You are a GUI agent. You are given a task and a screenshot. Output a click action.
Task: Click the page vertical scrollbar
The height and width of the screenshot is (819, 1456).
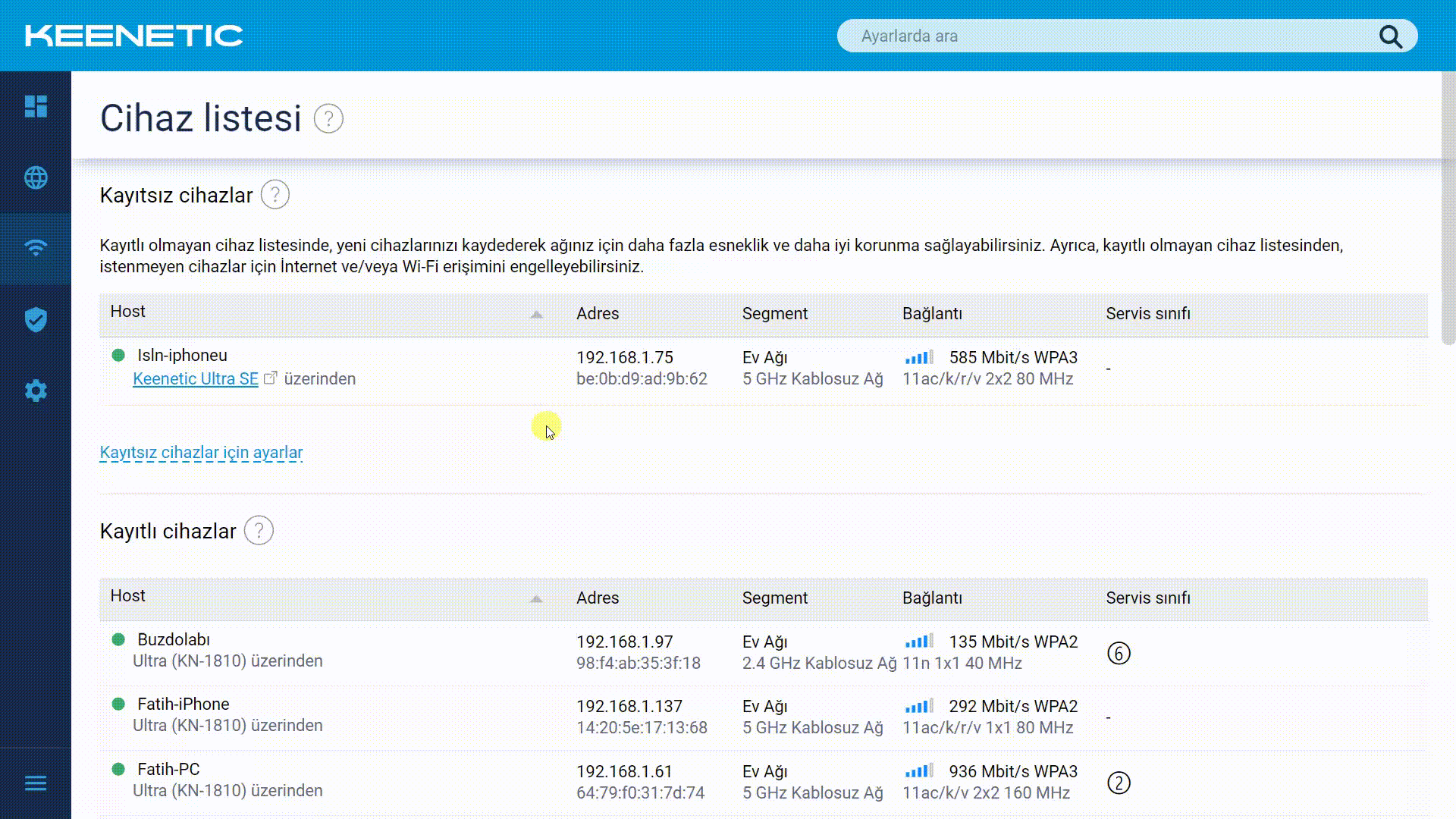pyautogui.click(x=1448, y=209)
